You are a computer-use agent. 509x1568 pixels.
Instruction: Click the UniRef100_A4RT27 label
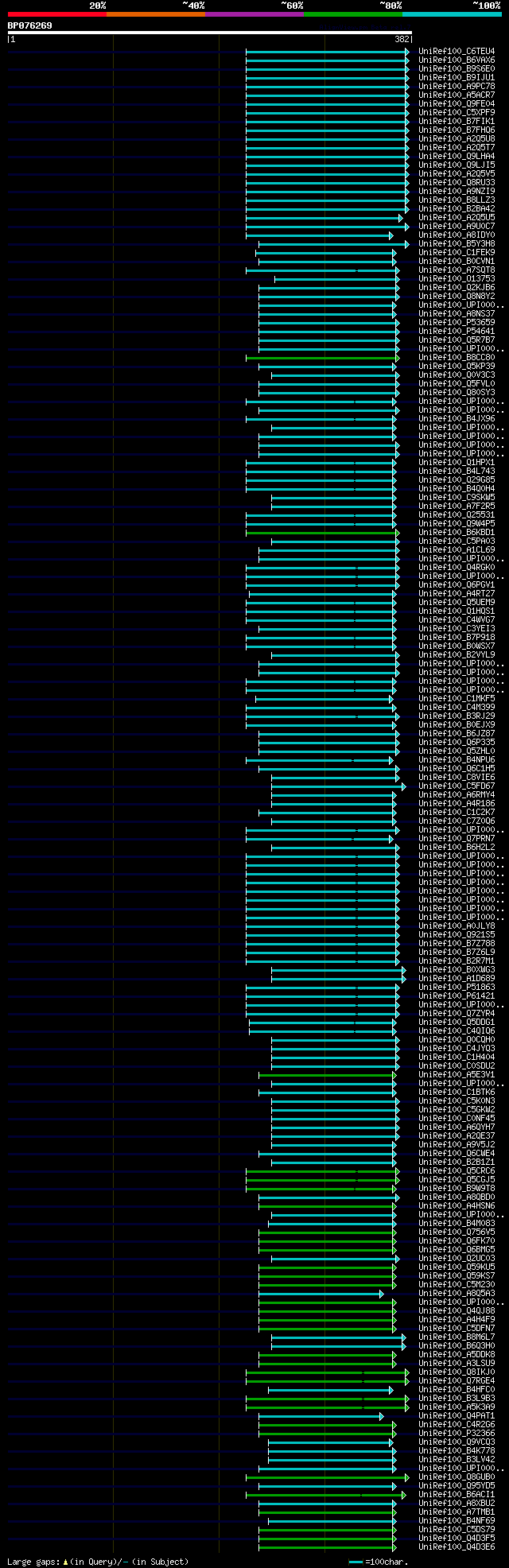(x=457, y=594)
